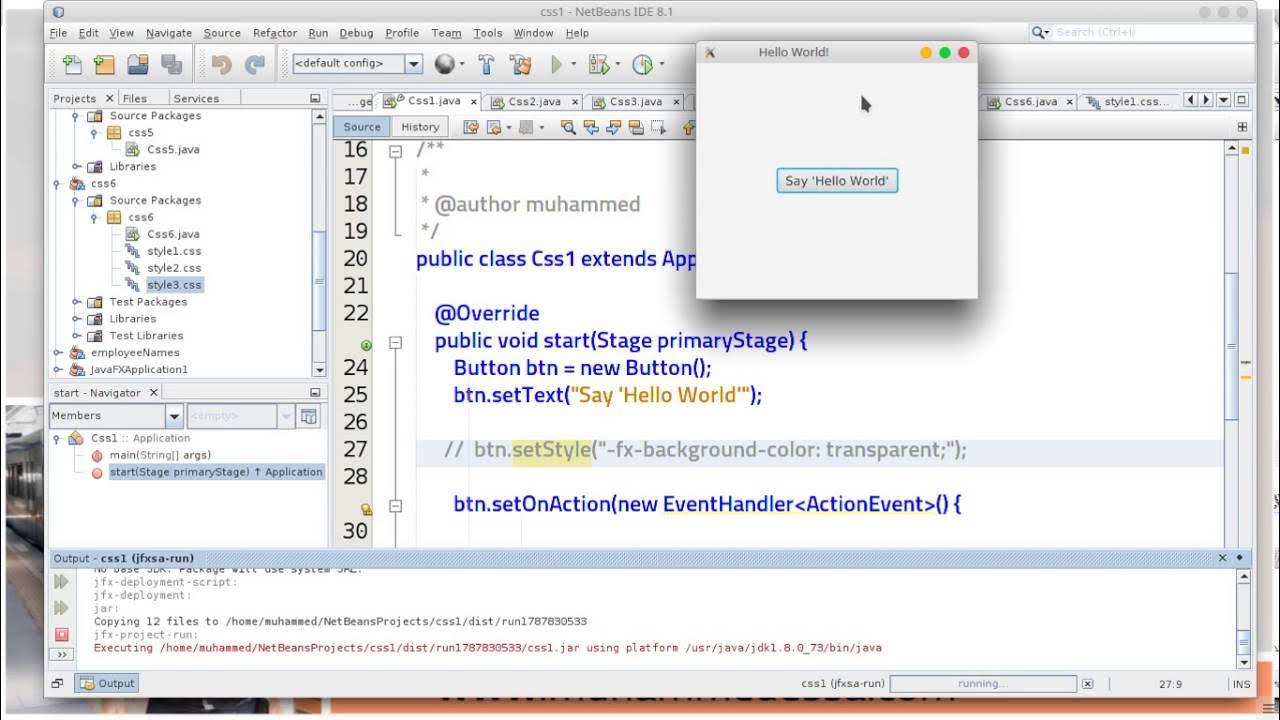
Task: Switch to the Services panel tab
Action: (196, 98)
